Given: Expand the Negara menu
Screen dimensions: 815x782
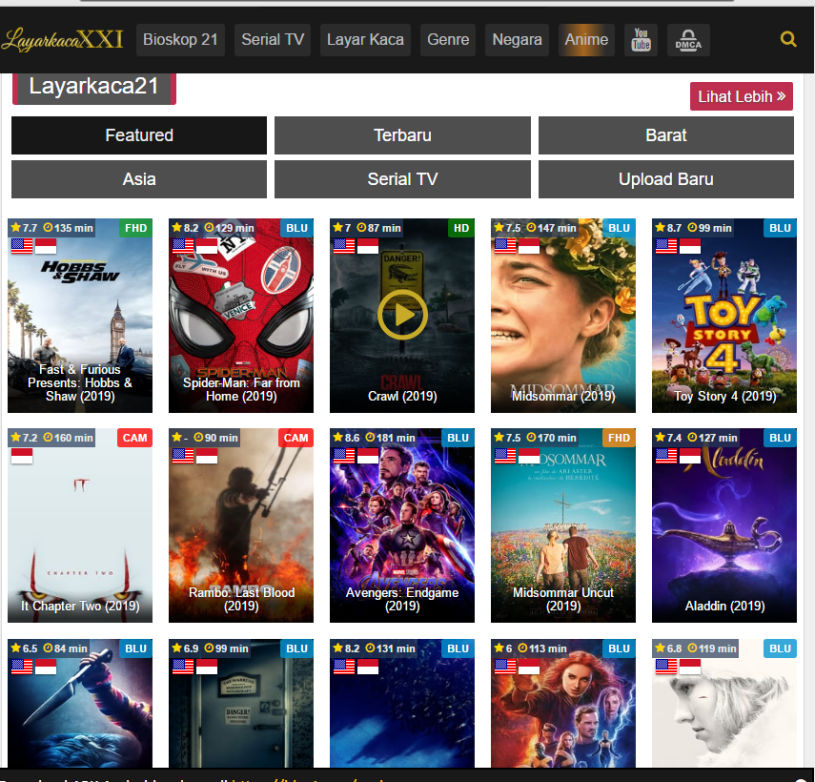Looking at the screenshot, I should pos(517,40).
